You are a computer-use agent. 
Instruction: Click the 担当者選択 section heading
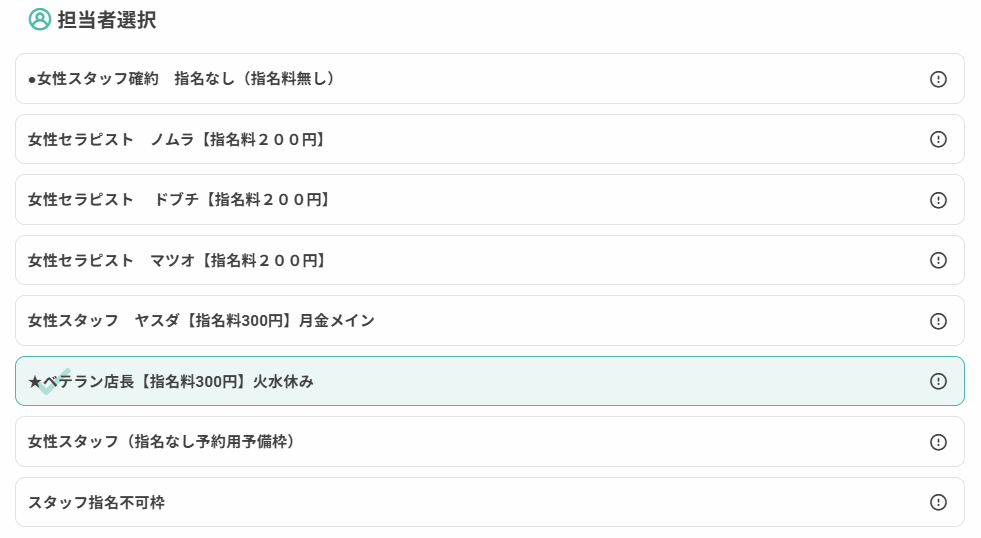pyautogui.click(x=107, y=19)
